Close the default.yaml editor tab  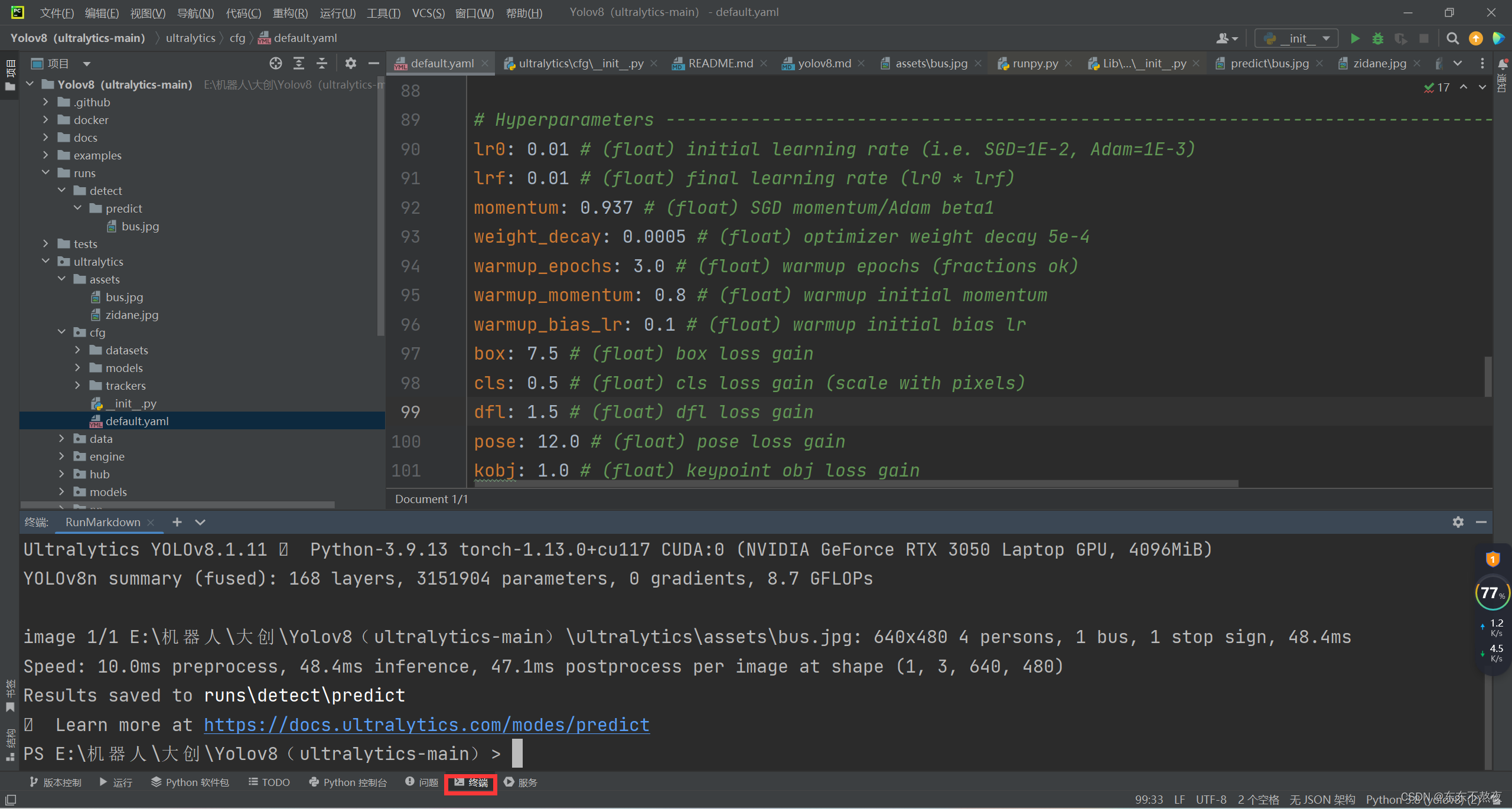[485, 63]
